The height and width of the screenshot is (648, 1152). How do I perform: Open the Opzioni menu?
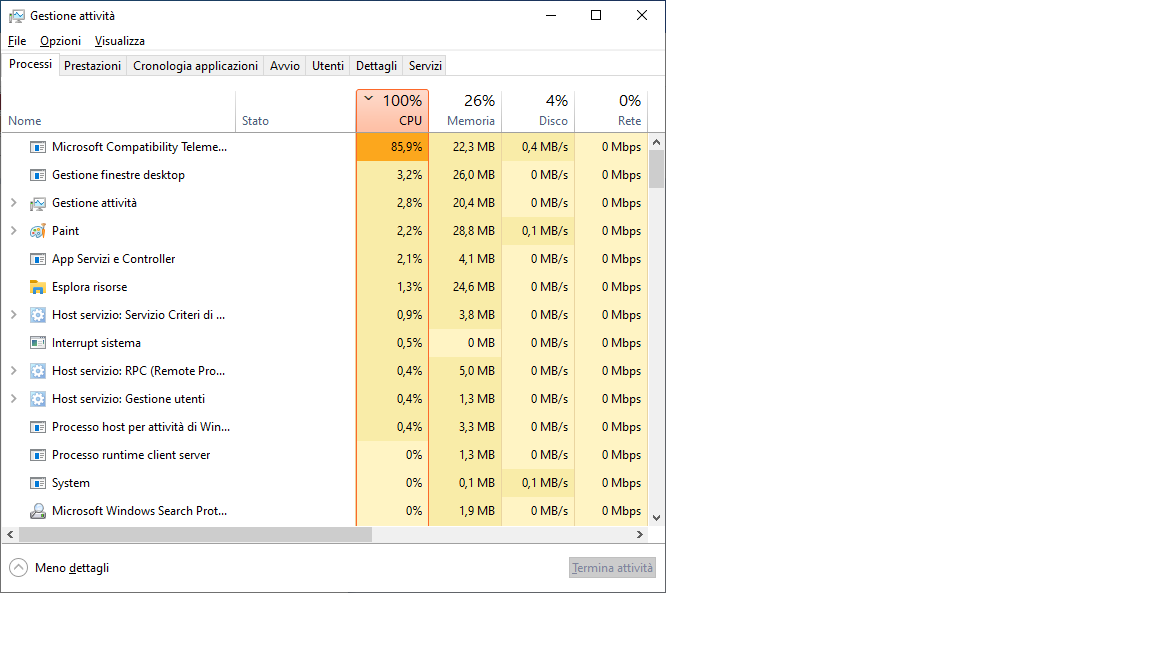pos(60,41)
